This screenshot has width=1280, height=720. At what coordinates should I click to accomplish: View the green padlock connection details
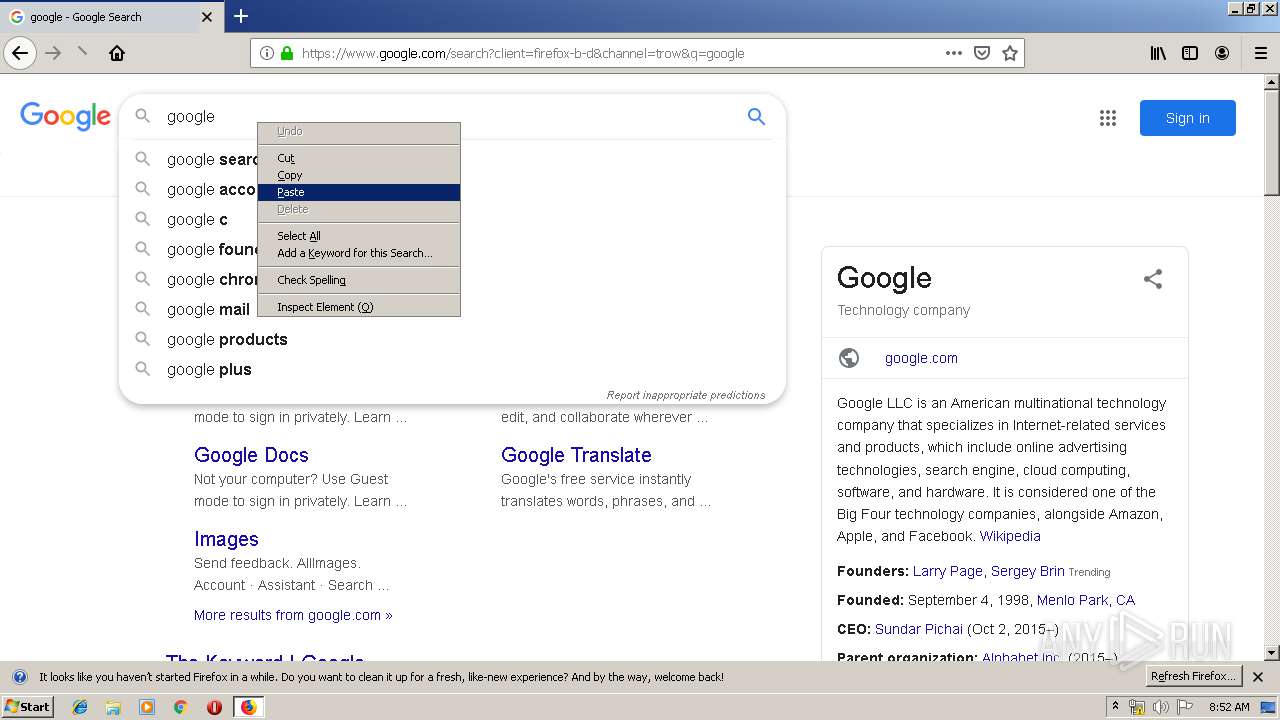(287, 53)
